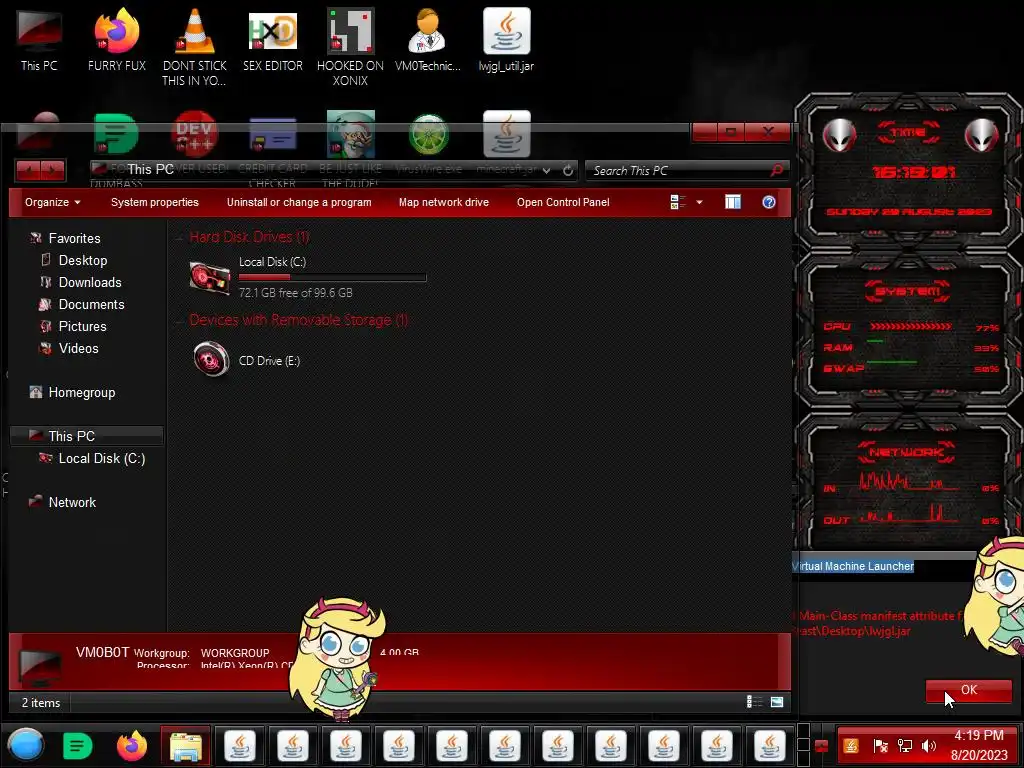
Task: Click the Start orb button
Action: (26, 745)
